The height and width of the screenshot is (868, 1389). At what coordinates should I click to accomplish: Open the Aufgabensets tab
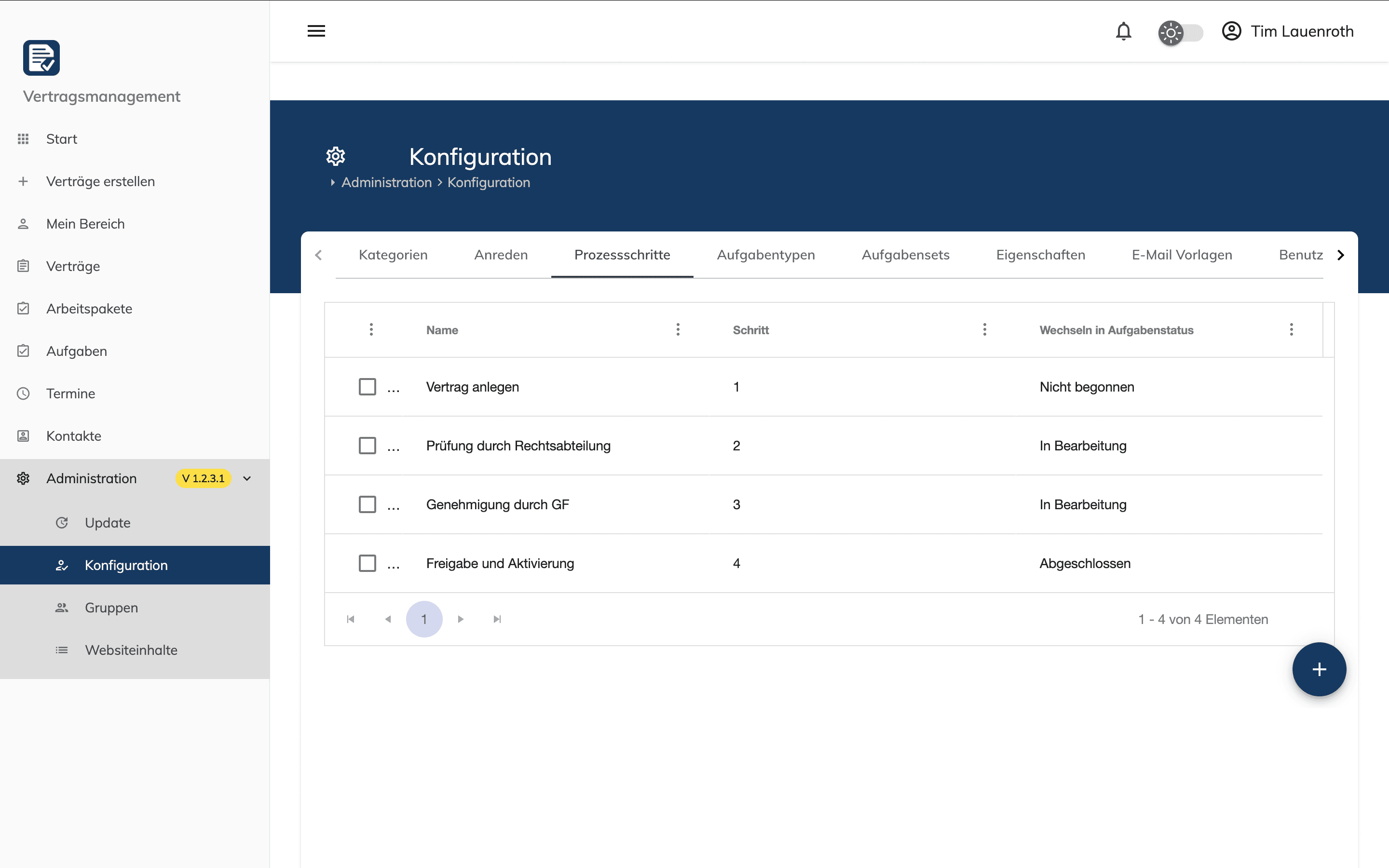(x=906, y=255)
